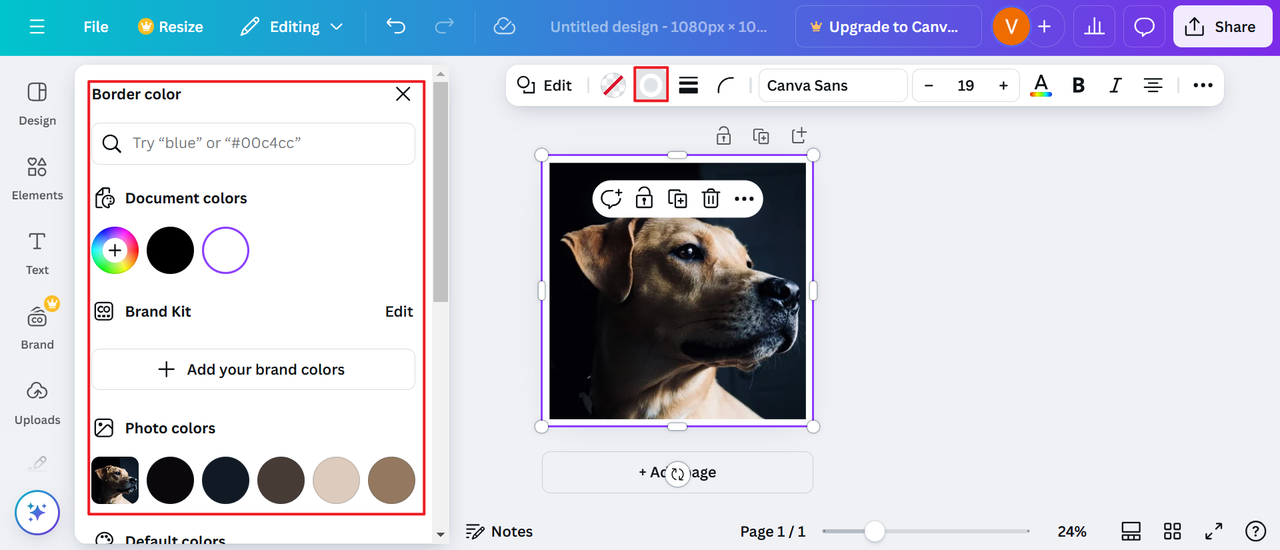Click the Edit shape button
1280x550 pixels.
click(544, 85)
